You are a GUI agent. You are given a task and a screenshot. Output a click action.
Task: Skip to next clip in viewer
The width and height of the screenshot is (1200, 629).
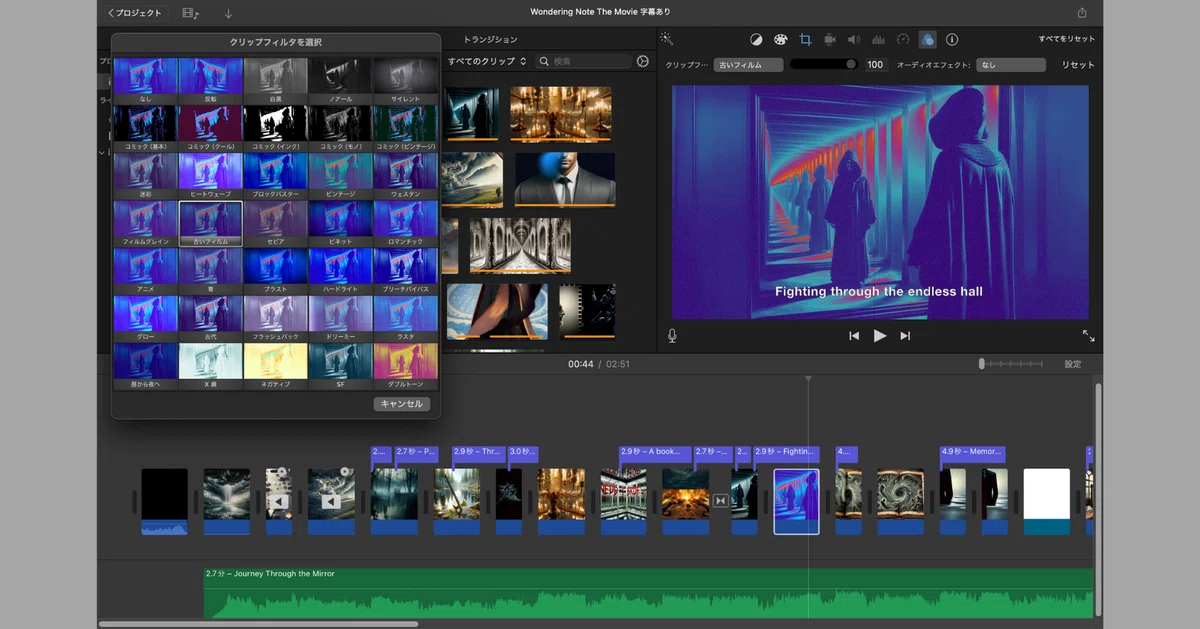[905, 336]
